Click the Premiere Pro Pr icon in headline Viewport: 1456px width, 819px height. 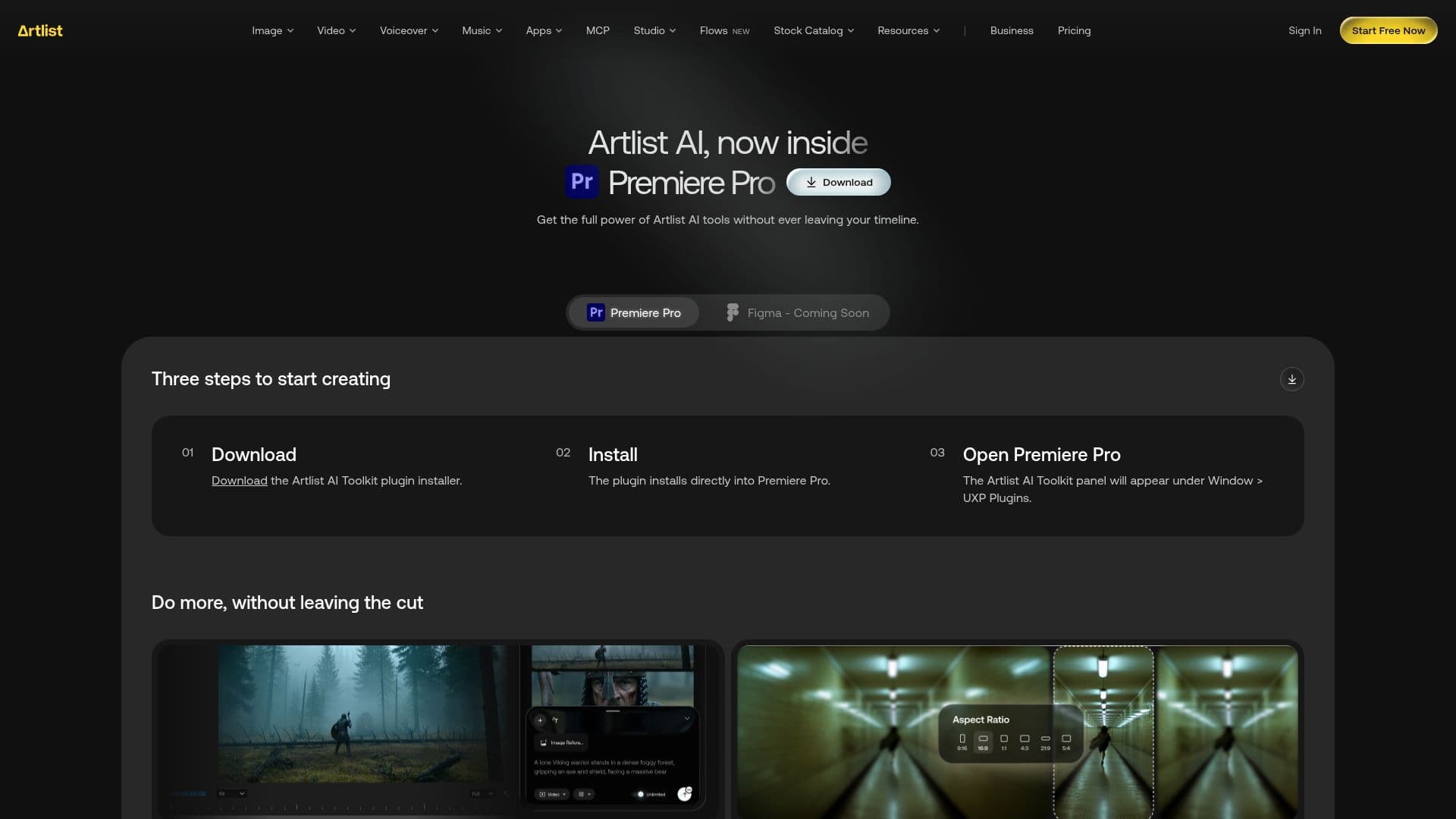click(x=582, y=182)
